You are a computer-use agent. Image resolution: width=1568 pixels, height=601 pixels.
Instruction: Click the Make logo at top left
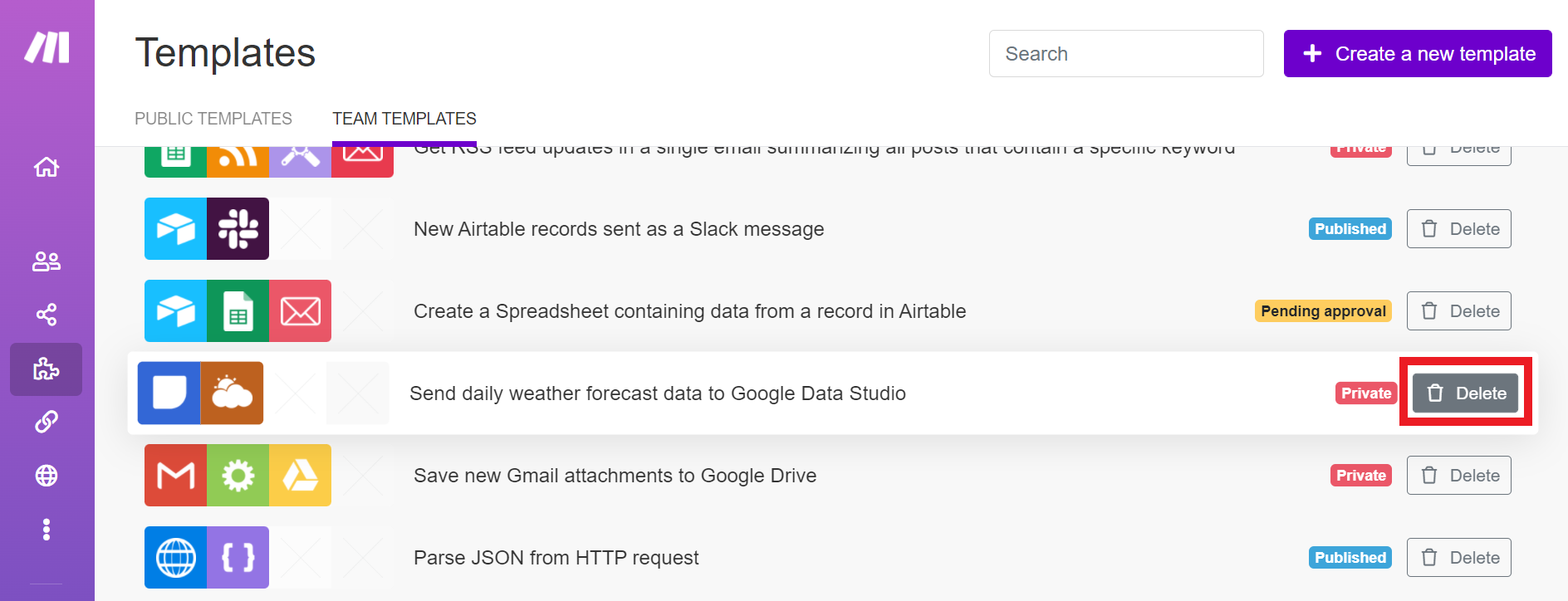pos(47,47)
